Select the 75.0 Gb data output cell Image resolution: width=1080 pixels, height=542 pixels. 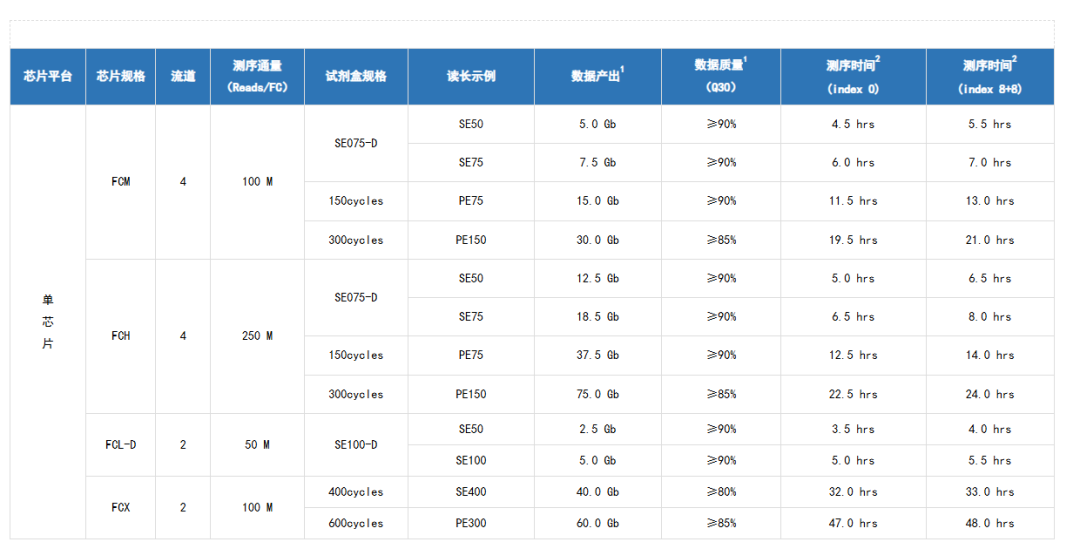598,394
